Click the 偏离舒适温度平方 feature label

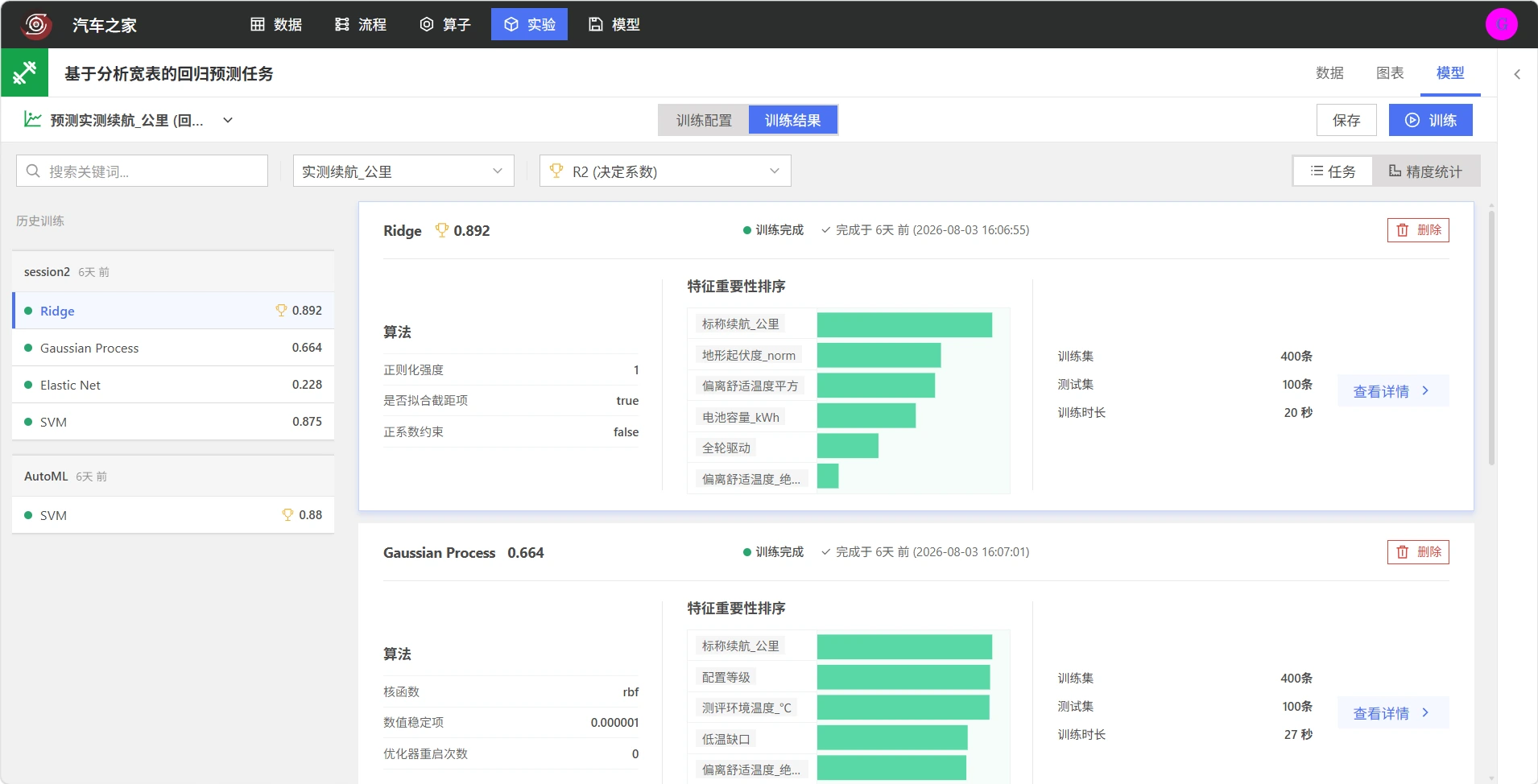click(750, 386)
